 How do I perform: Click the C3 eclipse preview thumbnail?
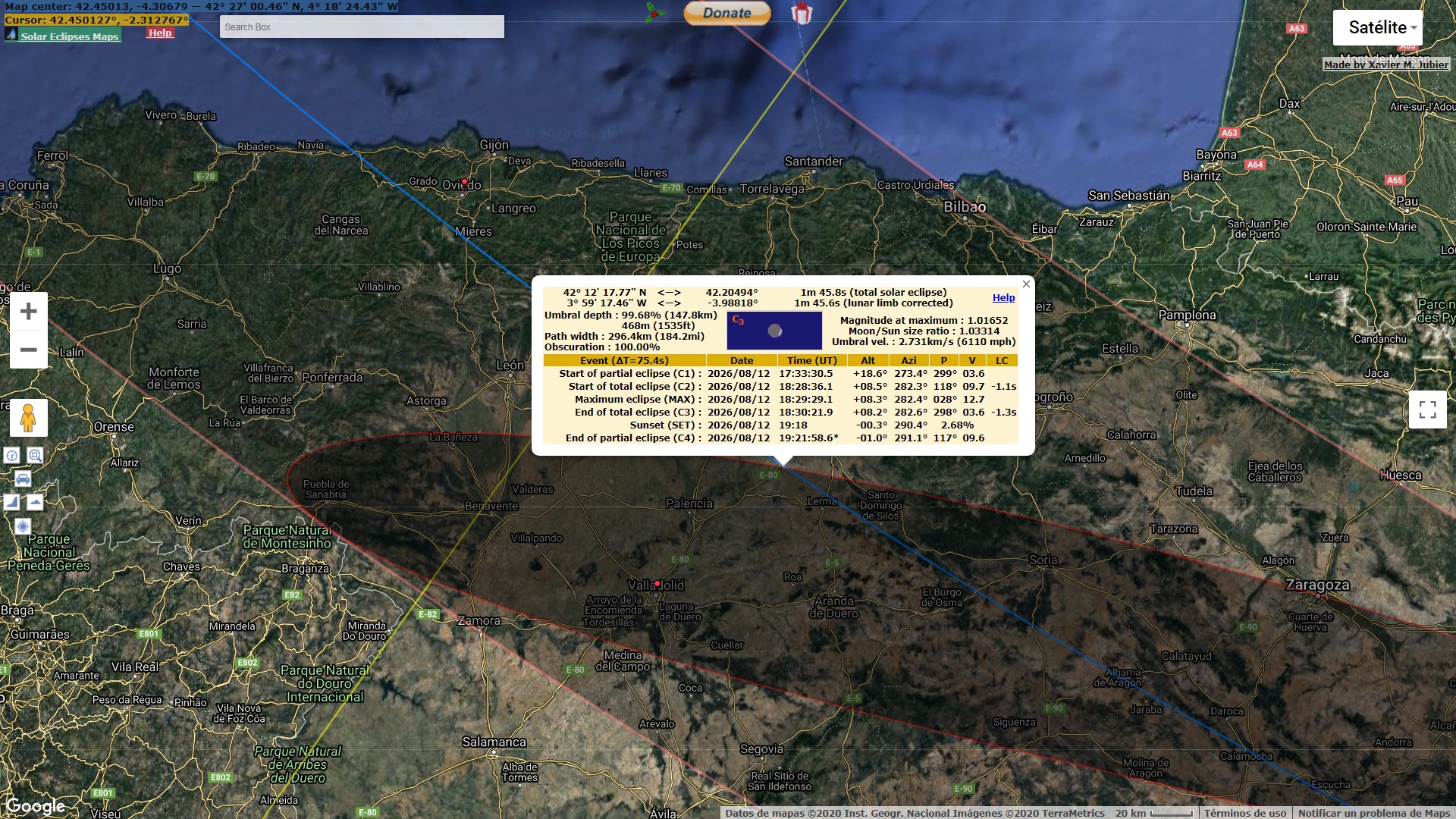click(774, 331)
